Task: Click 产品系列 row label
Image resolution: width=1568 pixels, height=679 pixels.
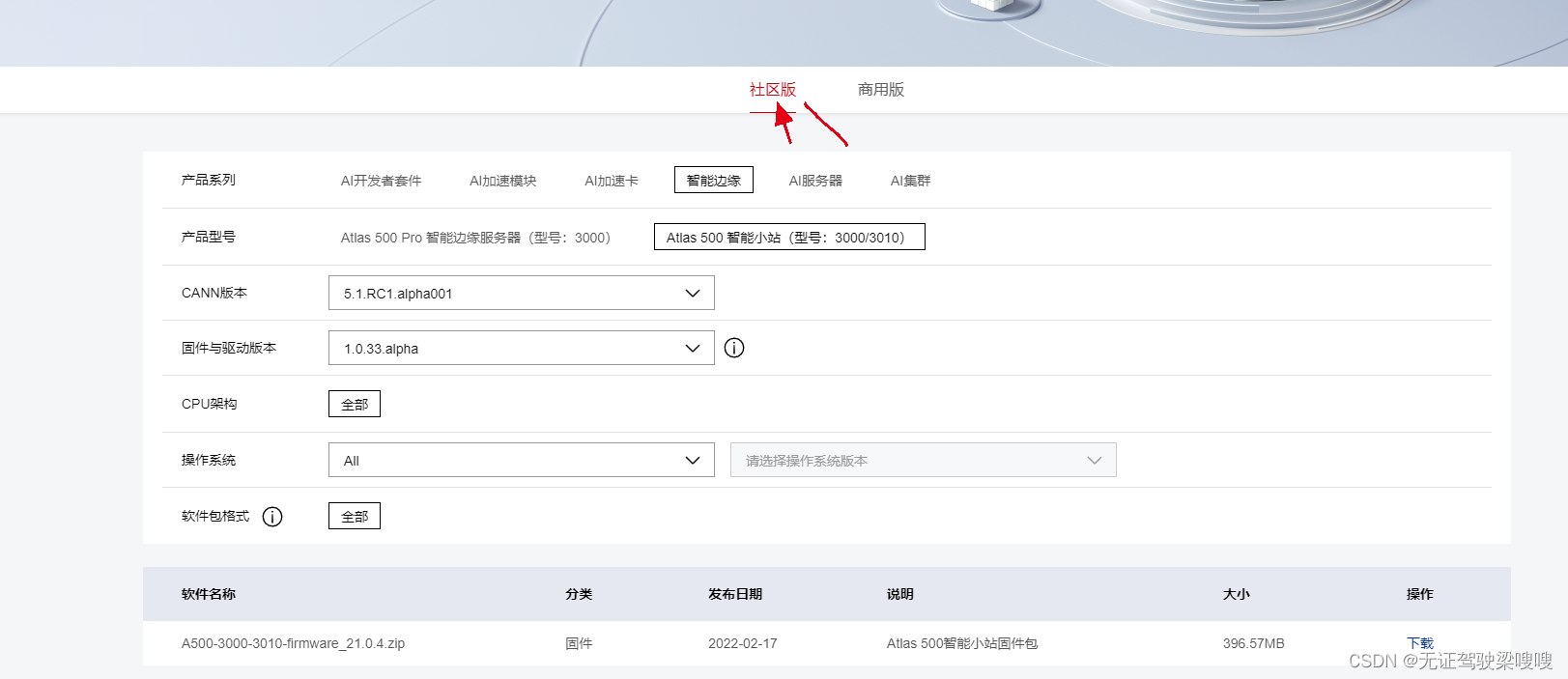Action: point(209,180)
